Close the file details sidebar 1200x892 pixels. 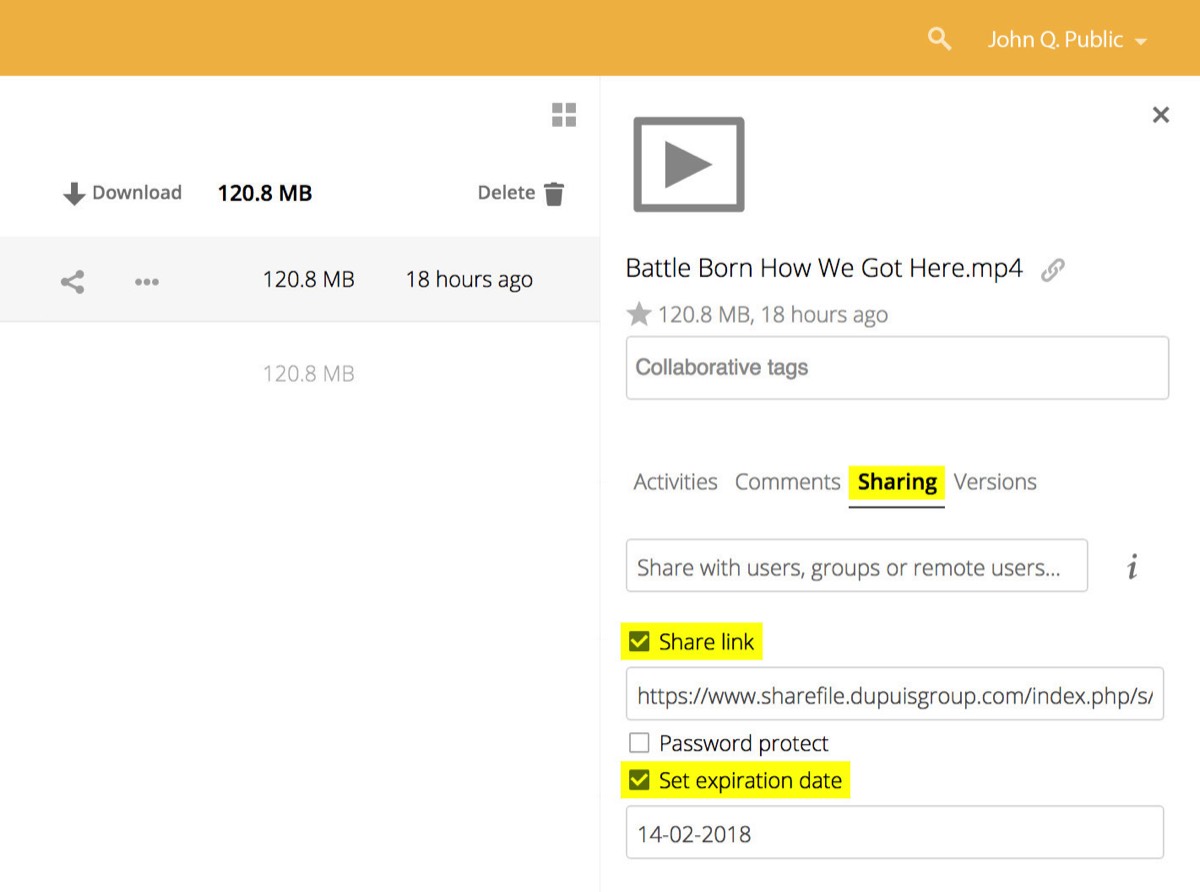(1160, 115)
